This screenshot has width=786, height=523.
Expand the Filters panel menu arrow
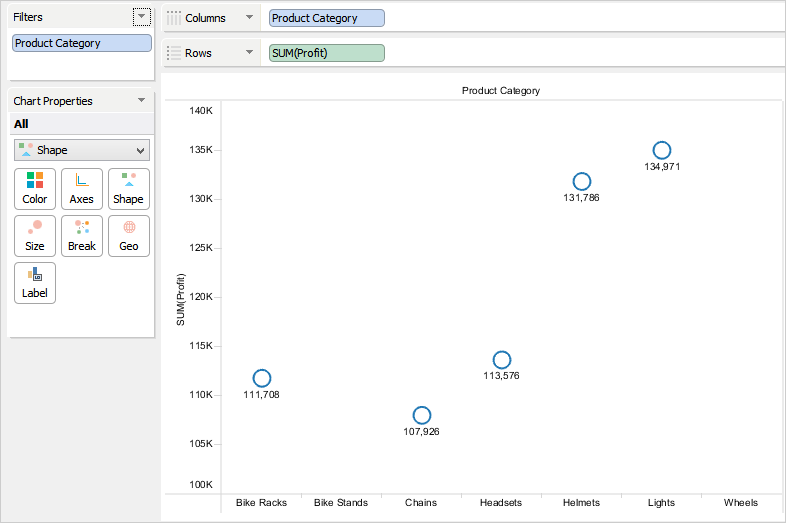(x=141, y=17)
